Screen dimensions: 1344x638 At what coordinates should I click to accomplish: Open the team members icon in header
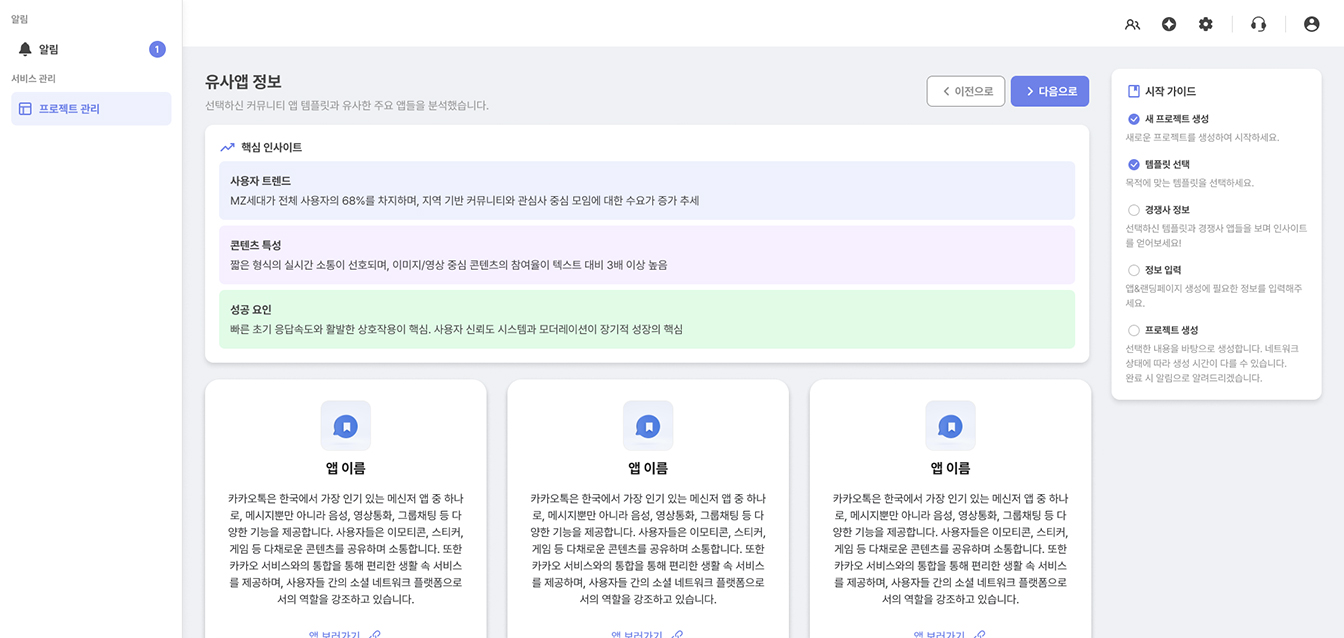[1132, 23]
